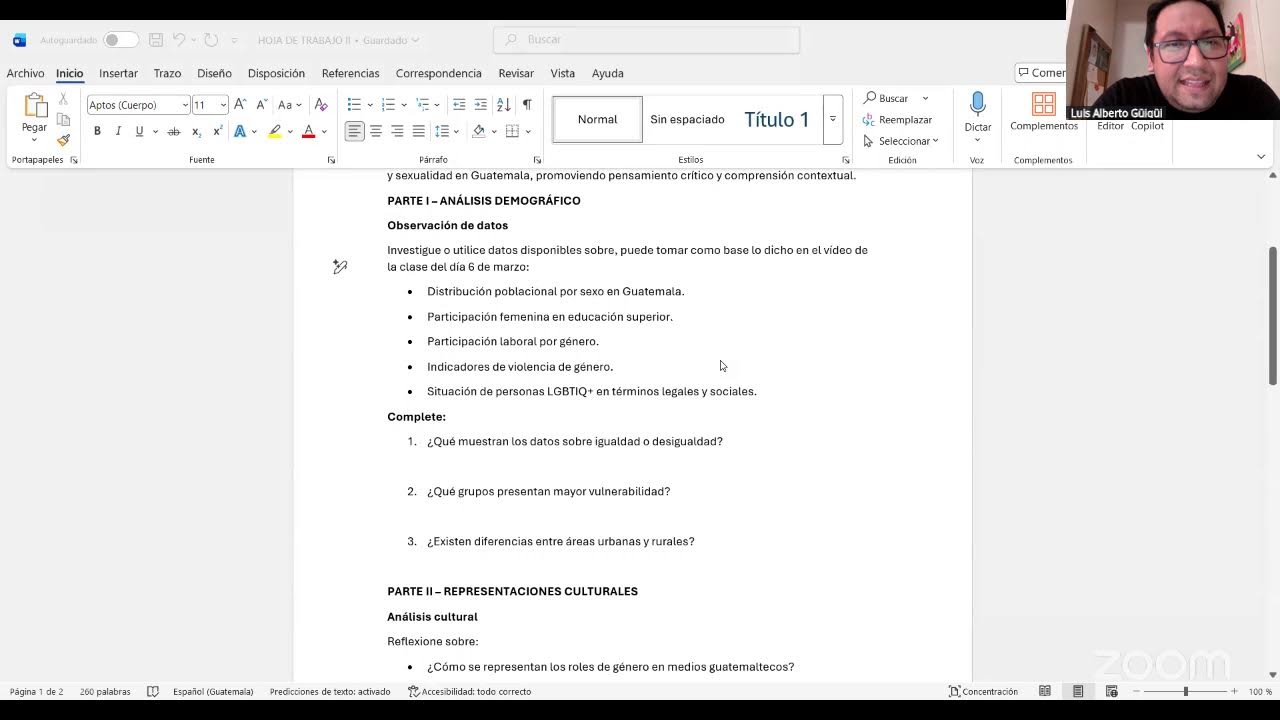Select the Format Painter brush icon
1280x720 pixels.
click(63, 140)
